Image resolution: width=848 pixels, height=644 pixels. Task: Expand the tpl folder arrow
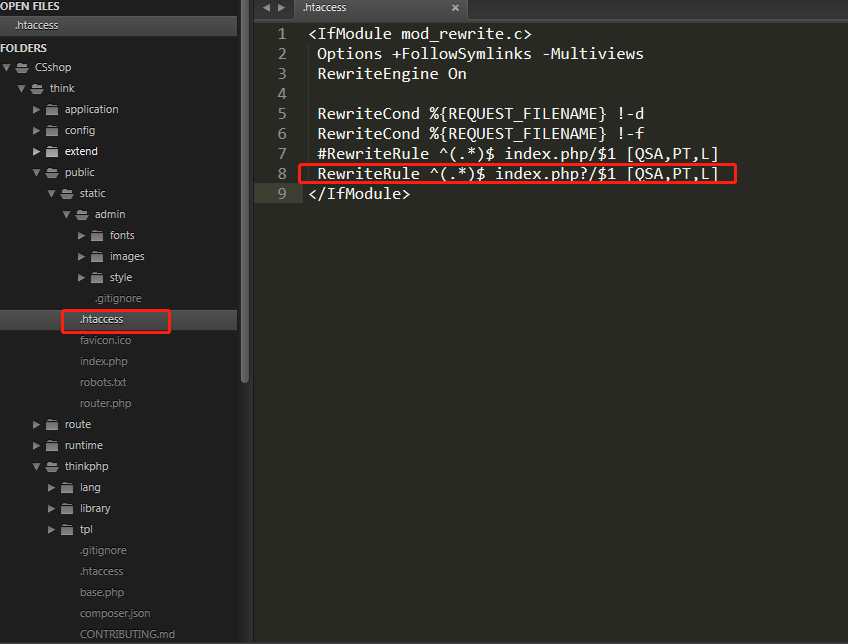coord(51,530)
